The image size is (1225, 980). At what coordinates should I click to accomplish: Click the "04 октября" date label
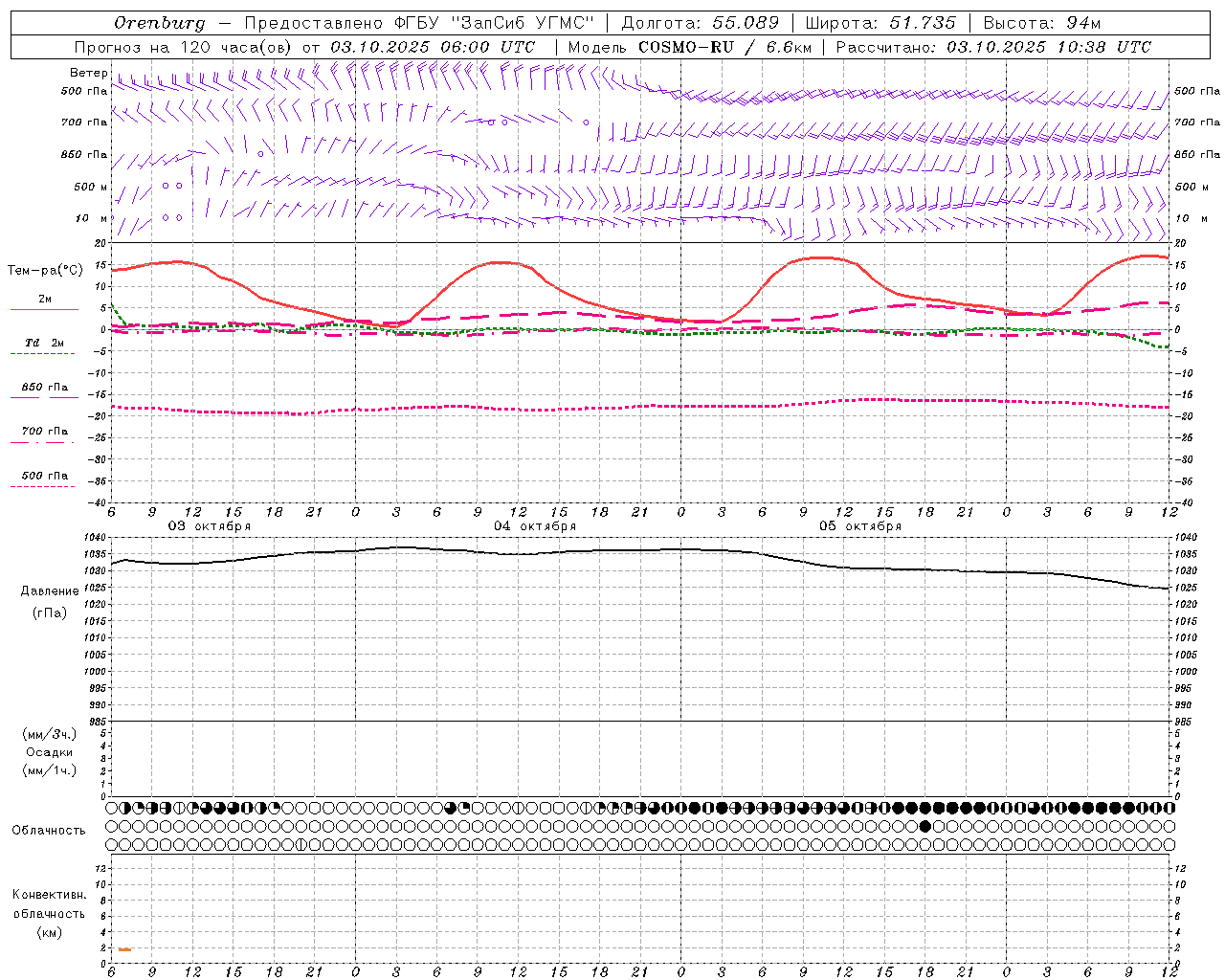(535, 526)
